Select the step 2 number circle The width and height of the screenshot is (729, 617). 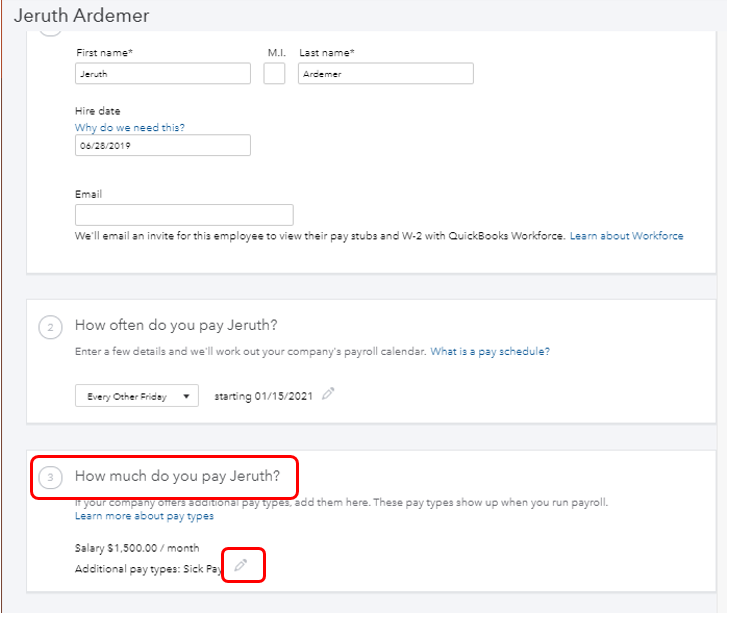click(x=50, y=326)
